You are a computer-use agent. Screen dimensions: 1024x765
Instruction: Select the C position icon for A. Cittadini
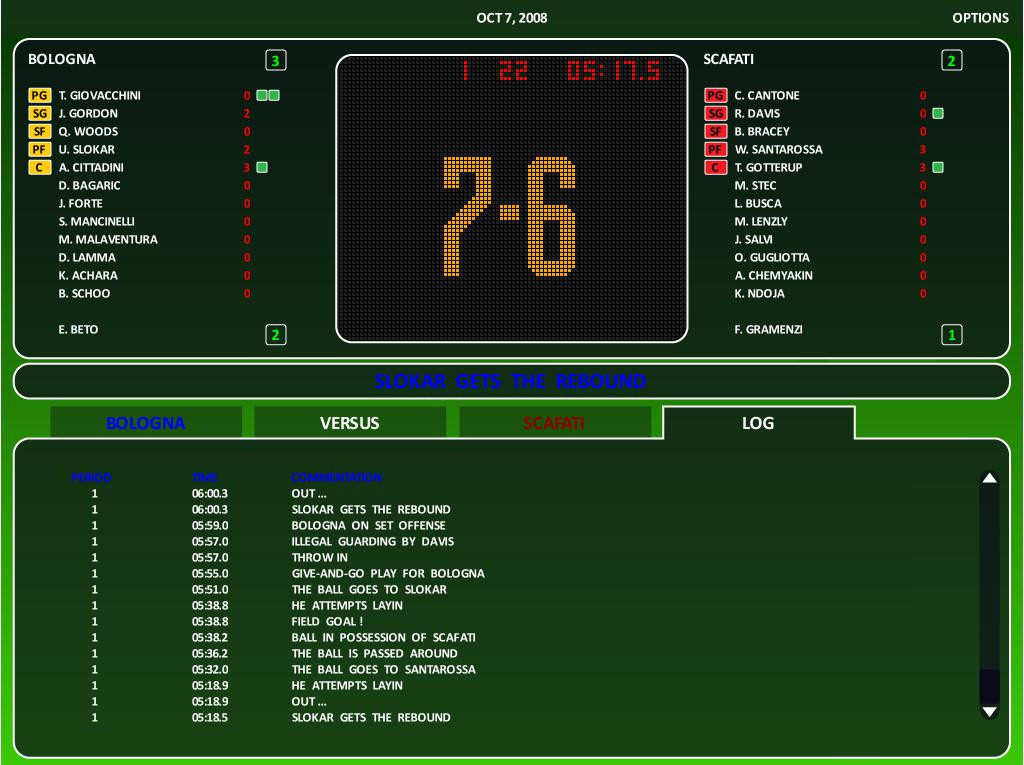point(41,167)
